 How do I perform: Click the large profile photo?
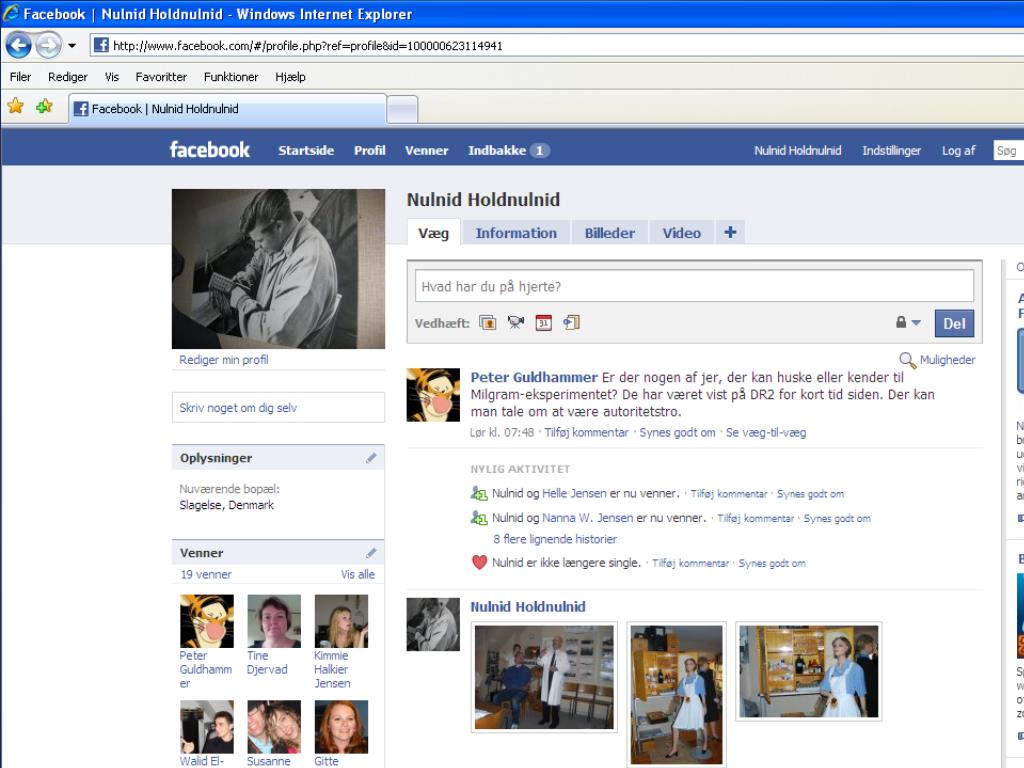tap(278, 268)
